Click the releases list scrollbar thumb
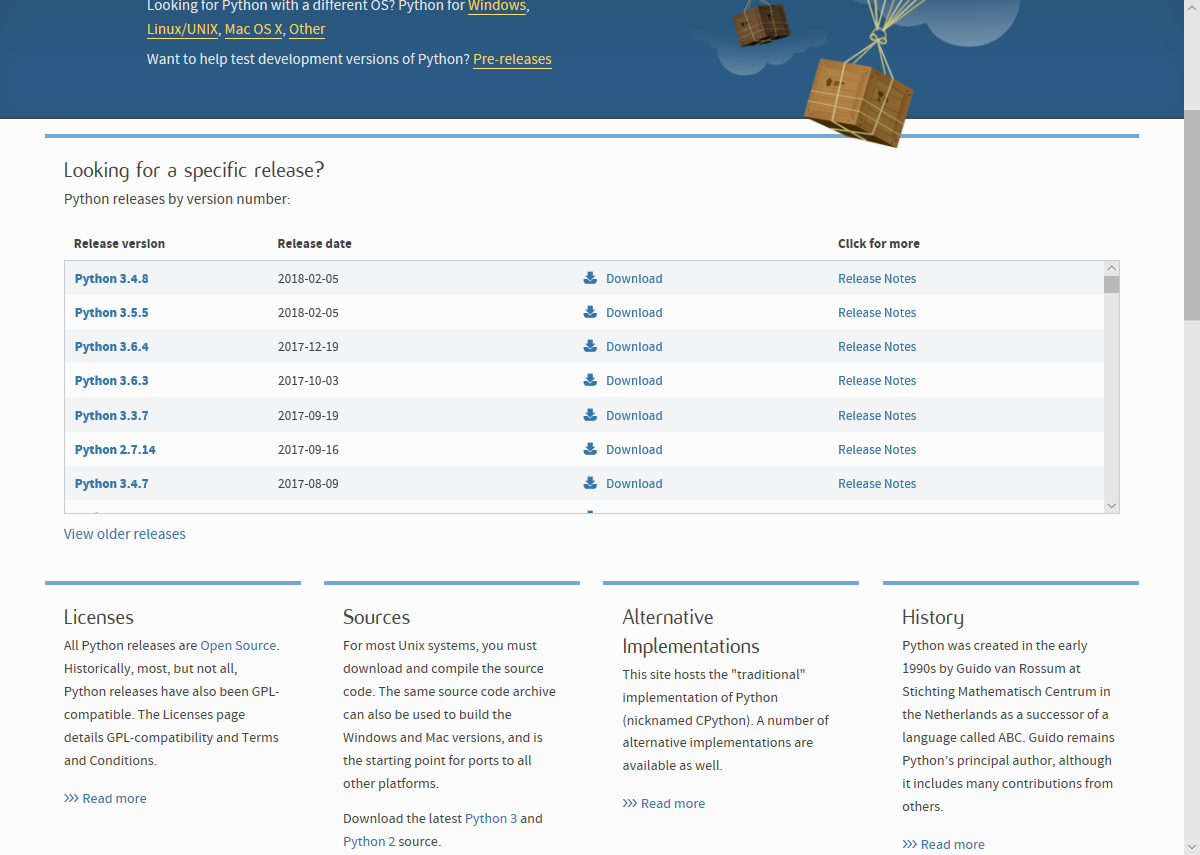This screenshot has height=855, width=1200. click(x=1111, y=284)
